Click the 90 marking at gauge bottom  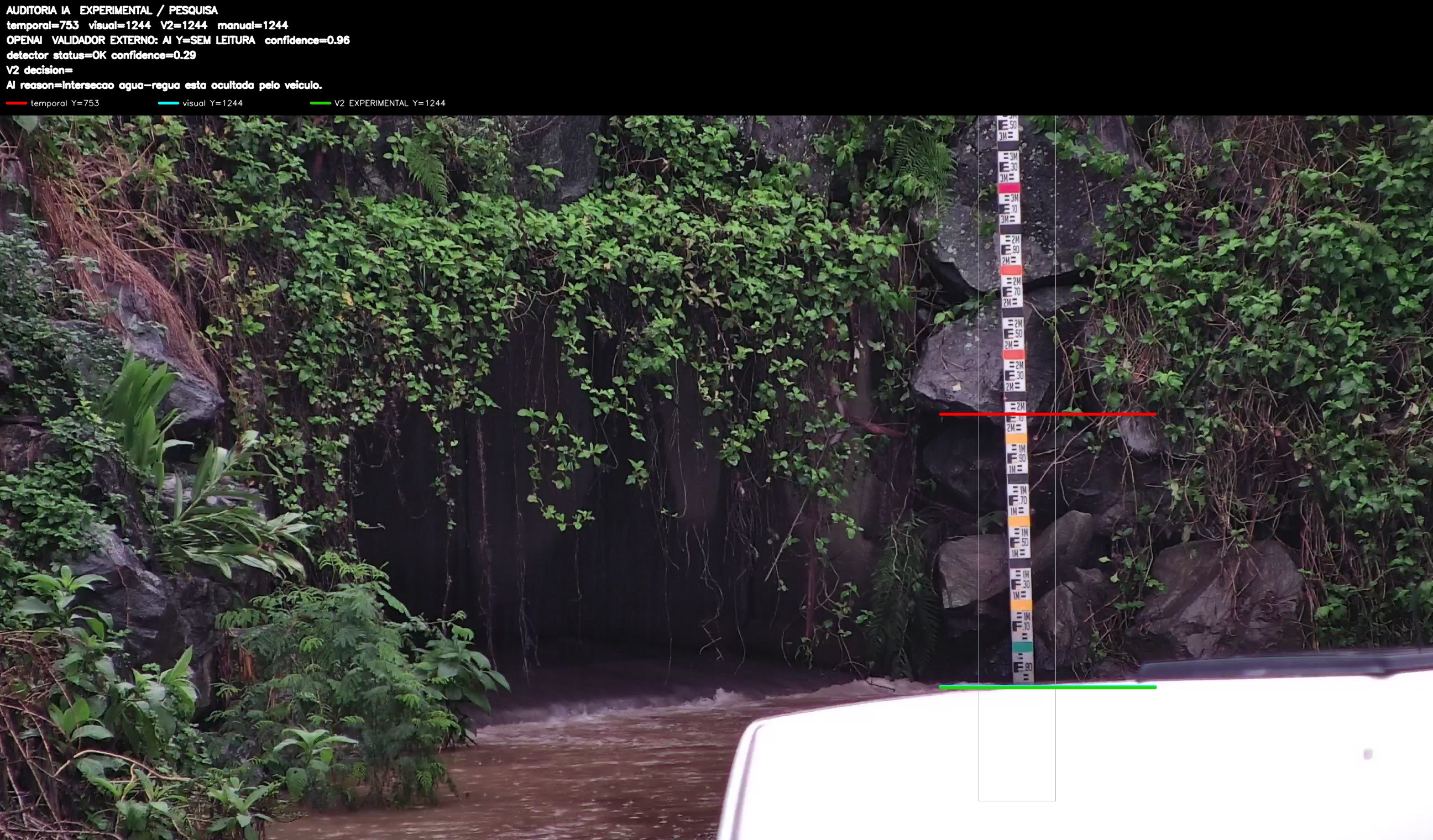pyautogui.click(x=1023, y=667)
